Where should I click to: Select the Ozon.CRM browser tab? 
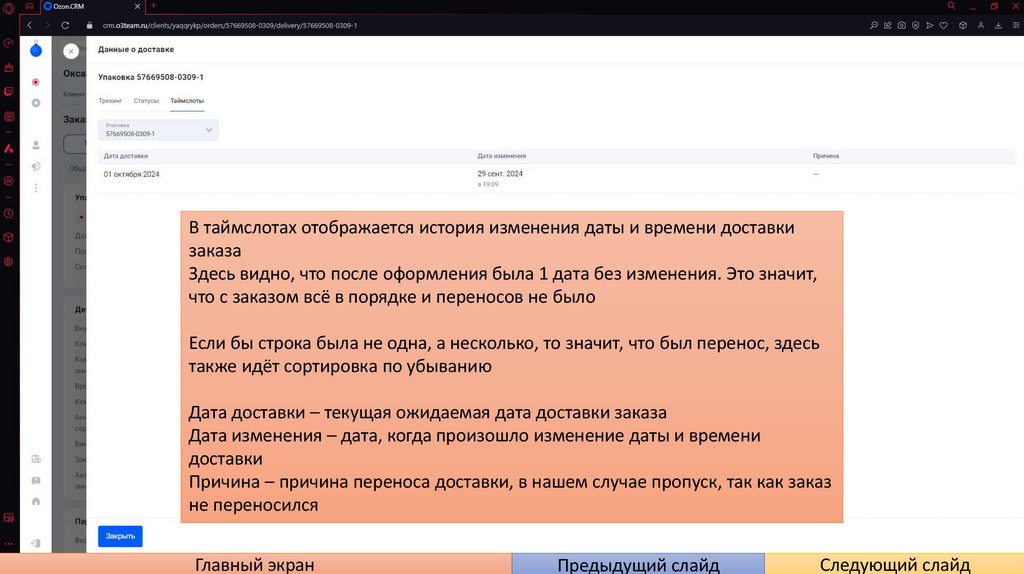(93, 7)
